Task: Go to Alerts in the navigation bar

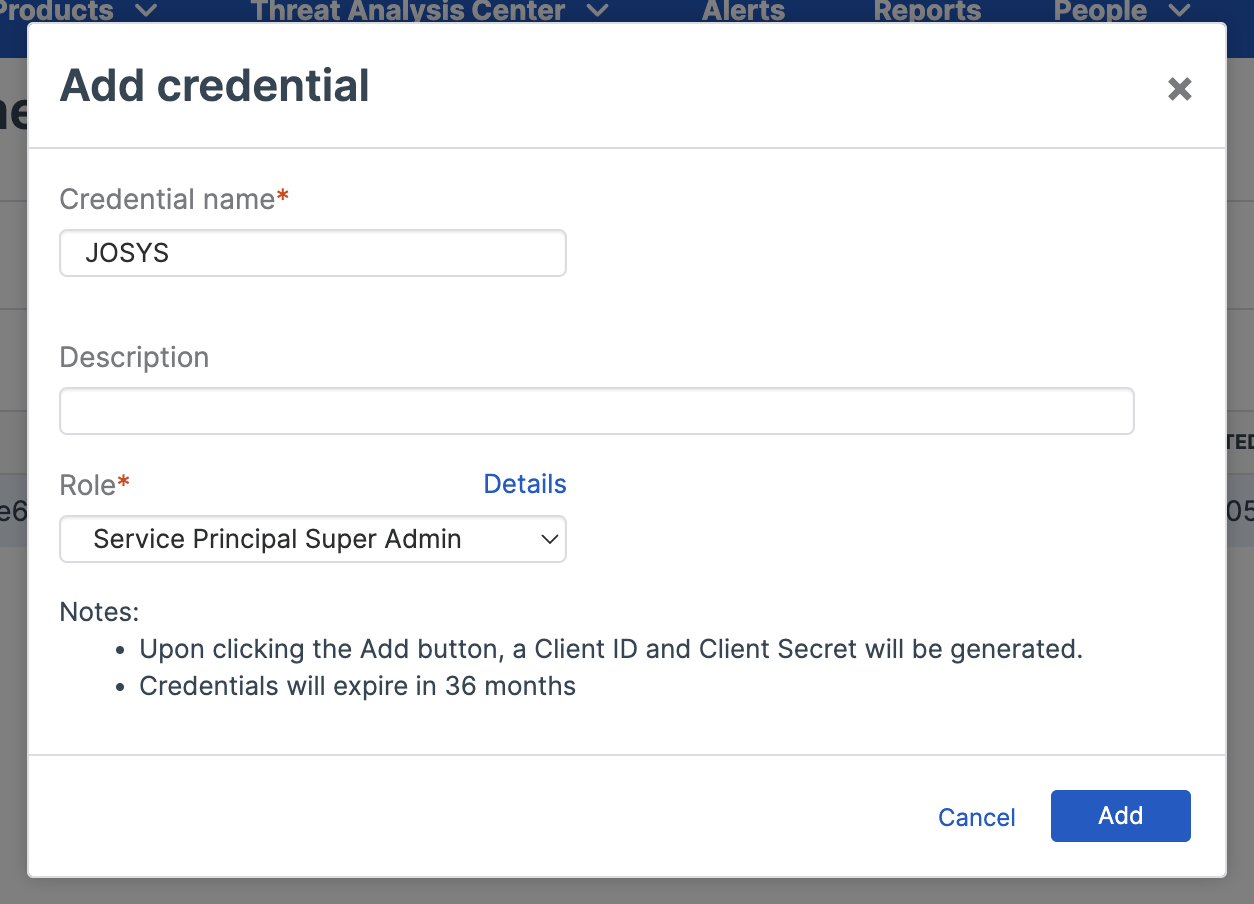Action: click(743, 11)
